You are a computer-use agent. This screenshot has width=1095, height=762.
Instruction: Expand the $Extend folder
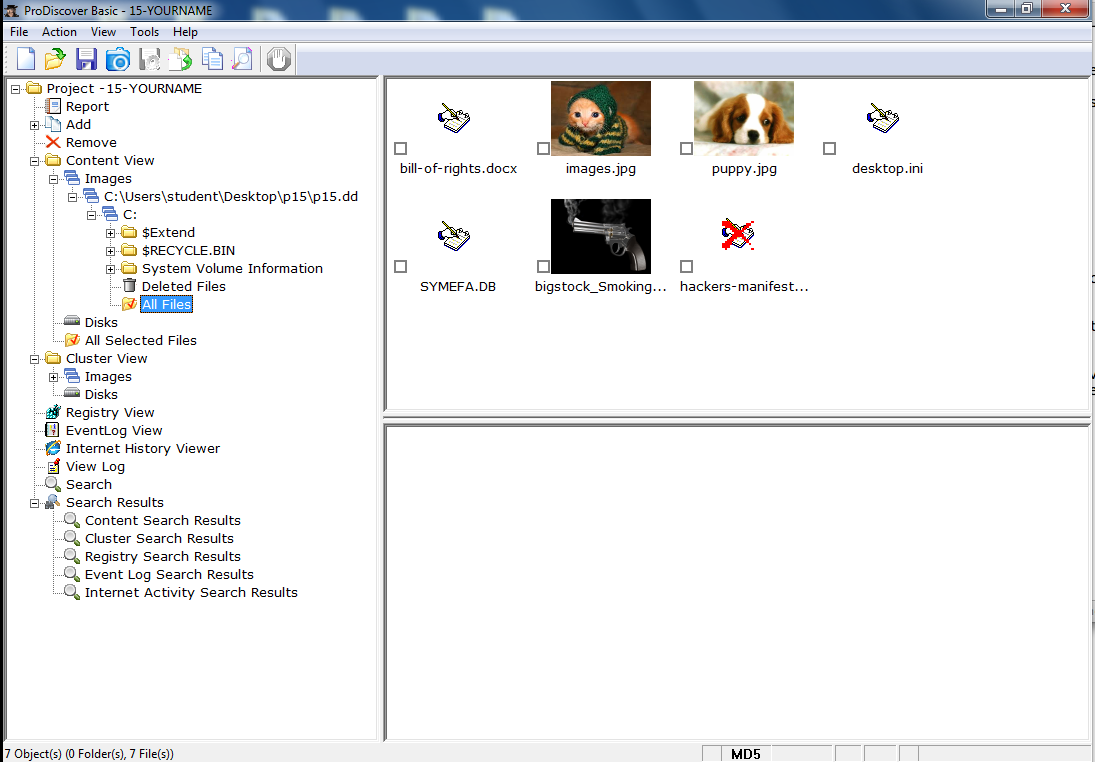110,233
